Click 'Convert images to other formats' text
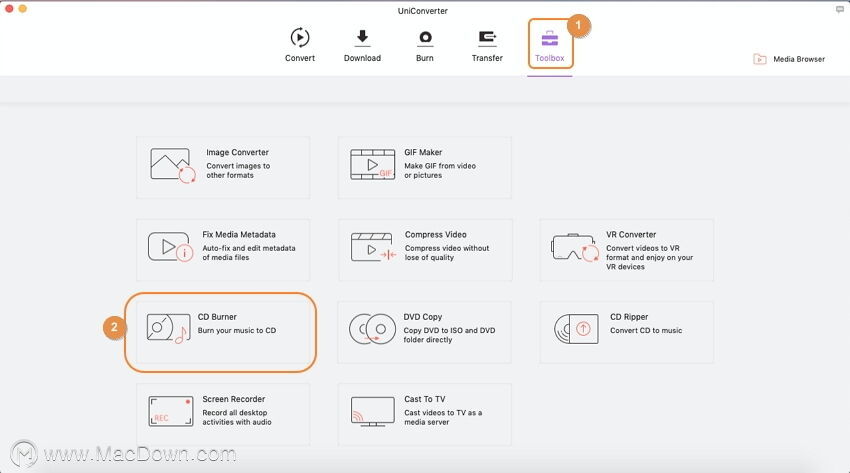This screenshot has height=473, width=850. (x=238, y=171)
